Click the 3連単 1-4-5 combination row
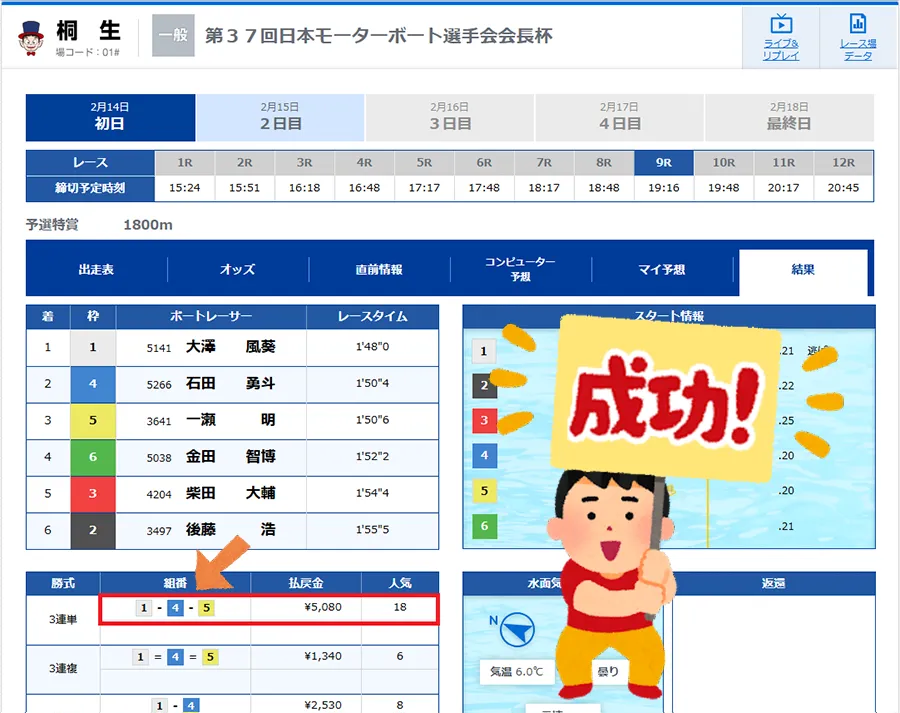The height and width of the screenshot is (713, 900). pyautogui.click(x=269, y=607)
